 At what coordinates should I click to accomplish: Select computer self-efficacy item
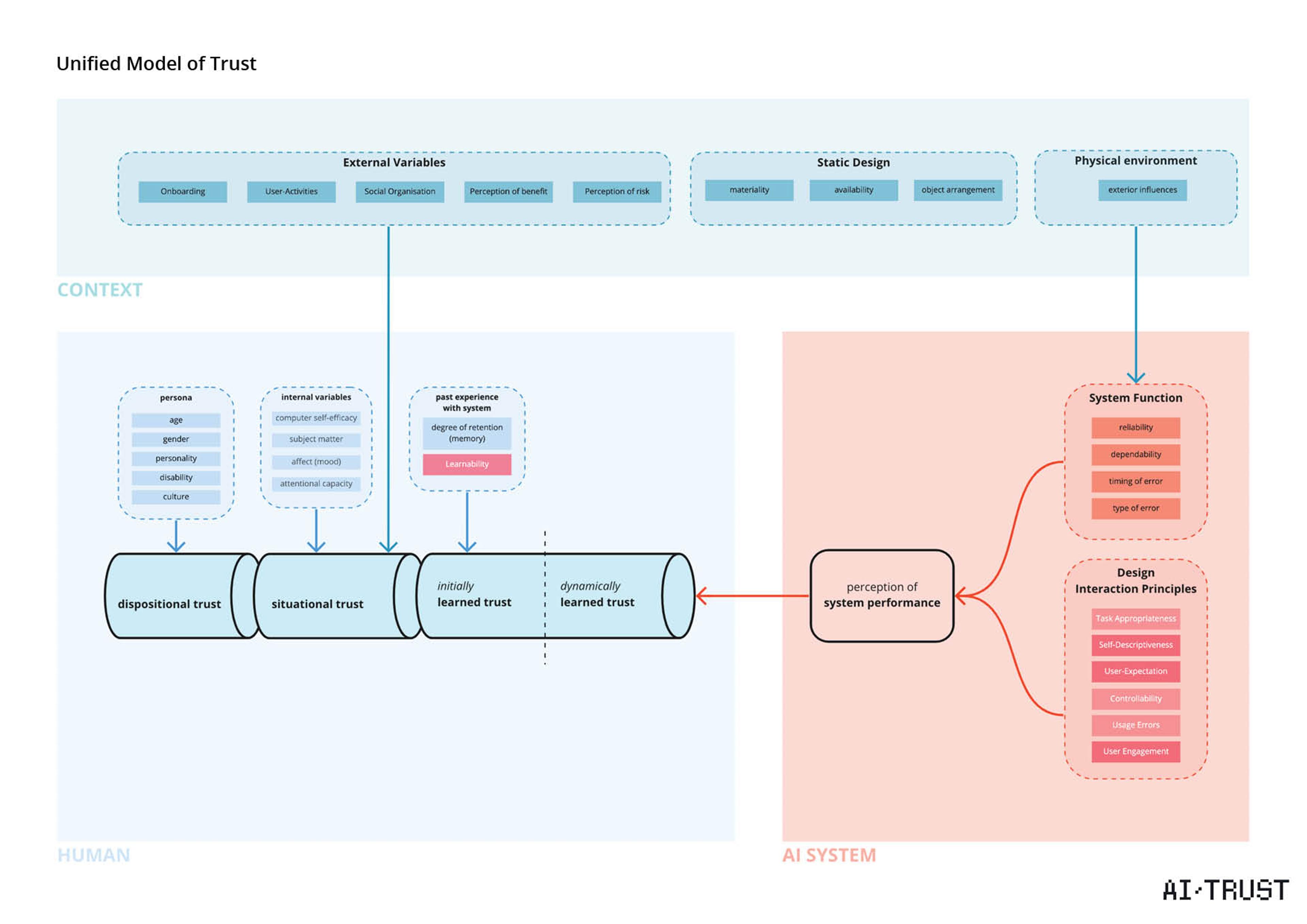tap(316, 418)
